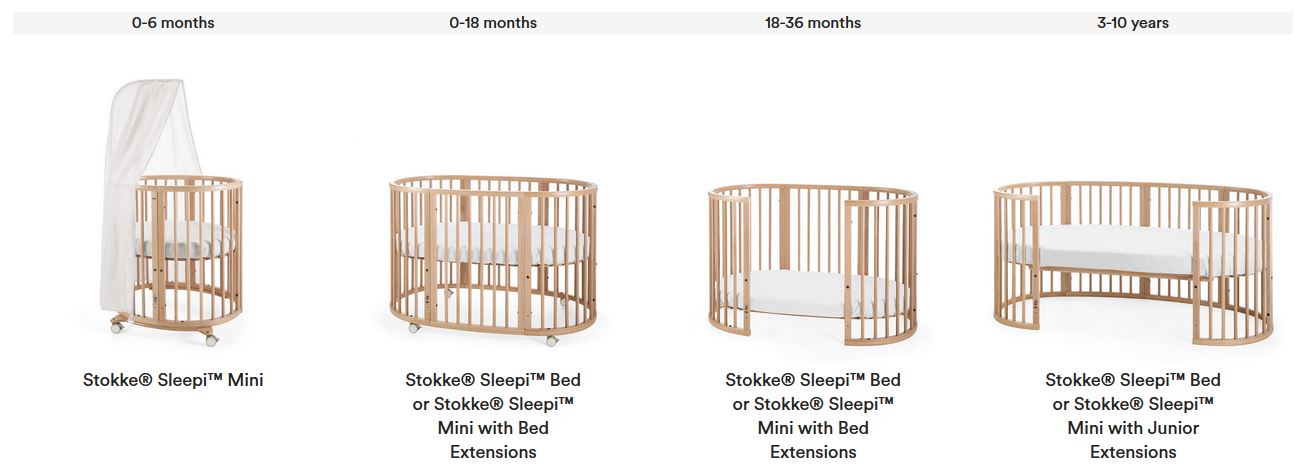Click a wheel under the 0-18 months crib
This screenshot has height=474, width=1303.
click(x=551, y=340)
